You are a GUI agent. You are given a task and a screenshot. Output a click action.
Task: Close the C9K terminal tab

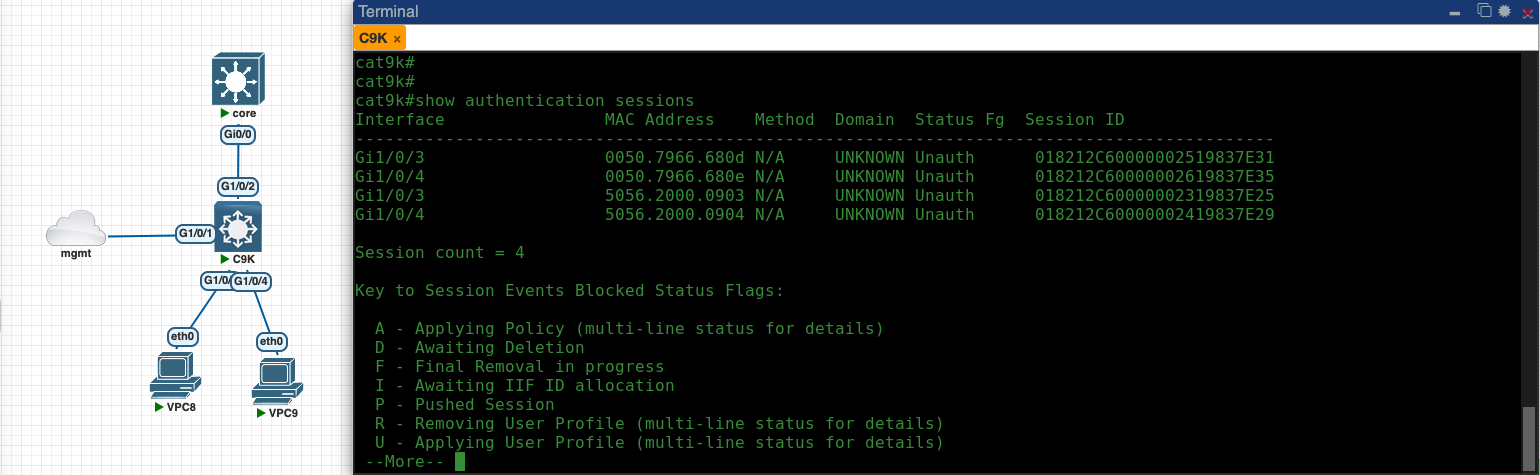[x=397, y=38]
